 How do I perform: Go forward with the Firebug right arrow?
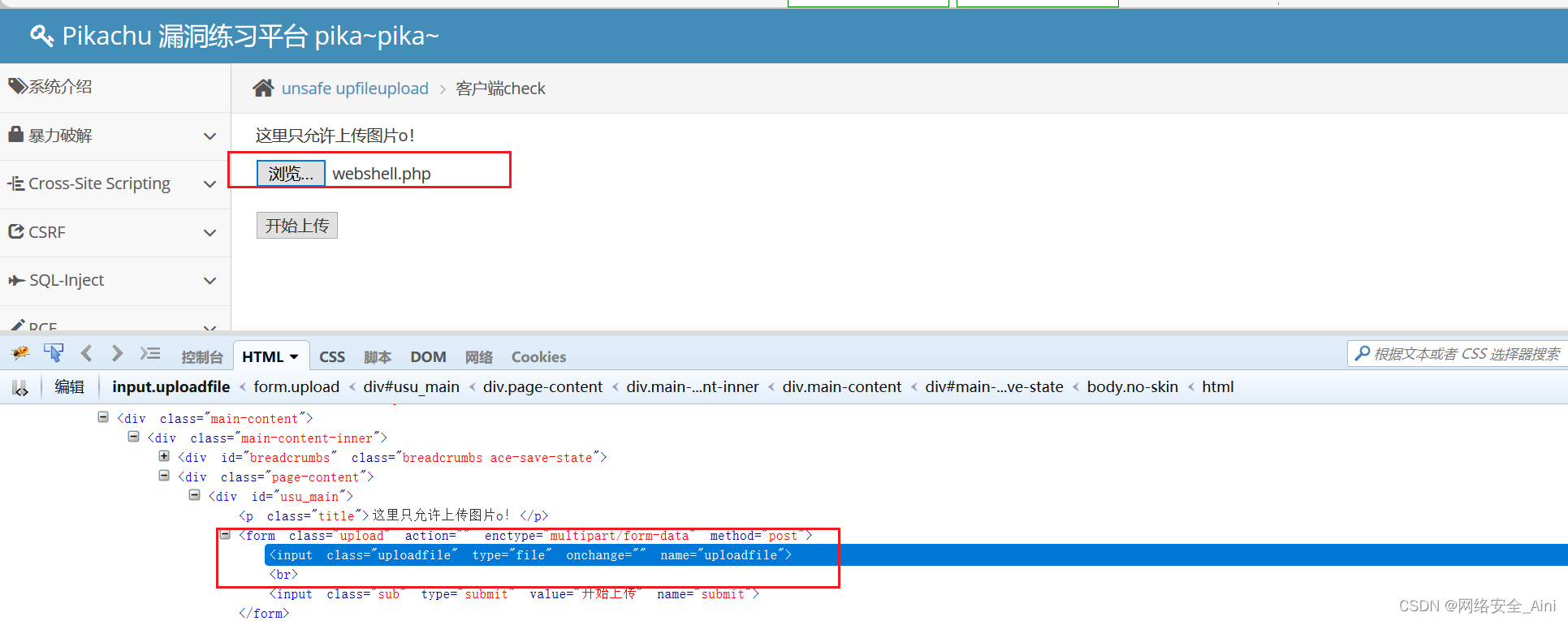point(117,353)
